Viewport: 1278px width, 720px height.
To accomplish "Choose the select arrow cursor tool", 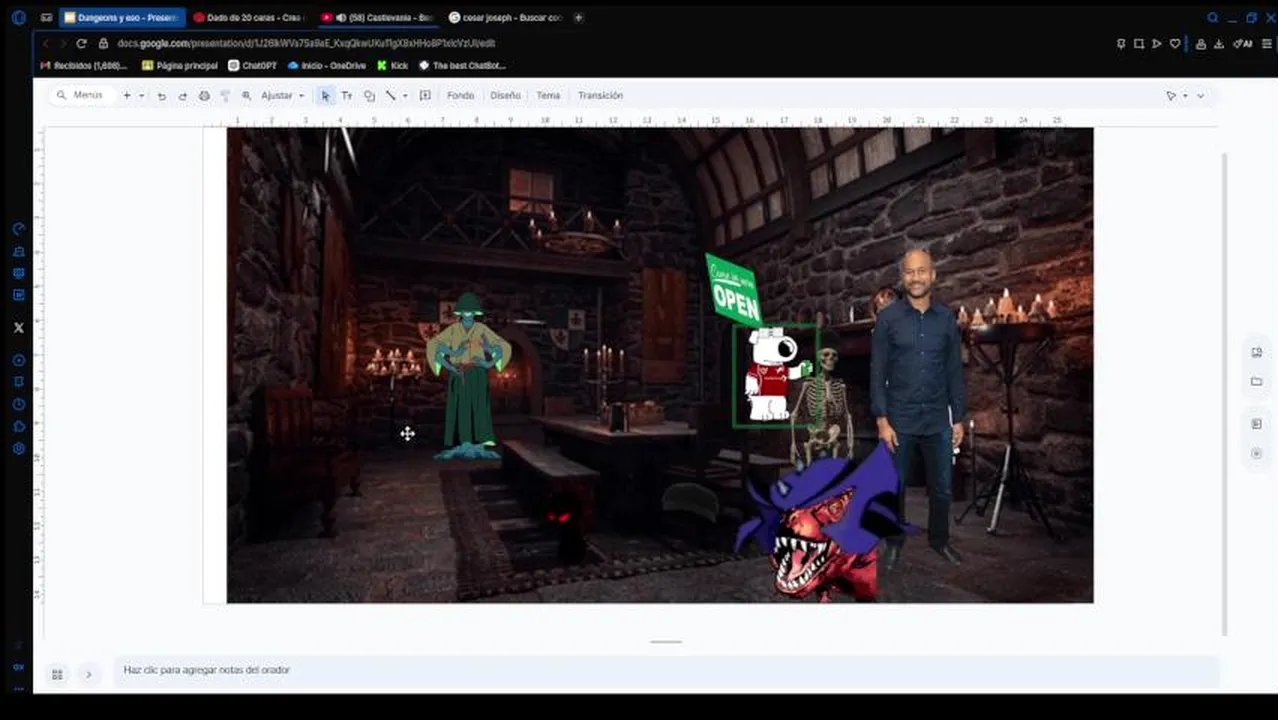I will point(325,96).
